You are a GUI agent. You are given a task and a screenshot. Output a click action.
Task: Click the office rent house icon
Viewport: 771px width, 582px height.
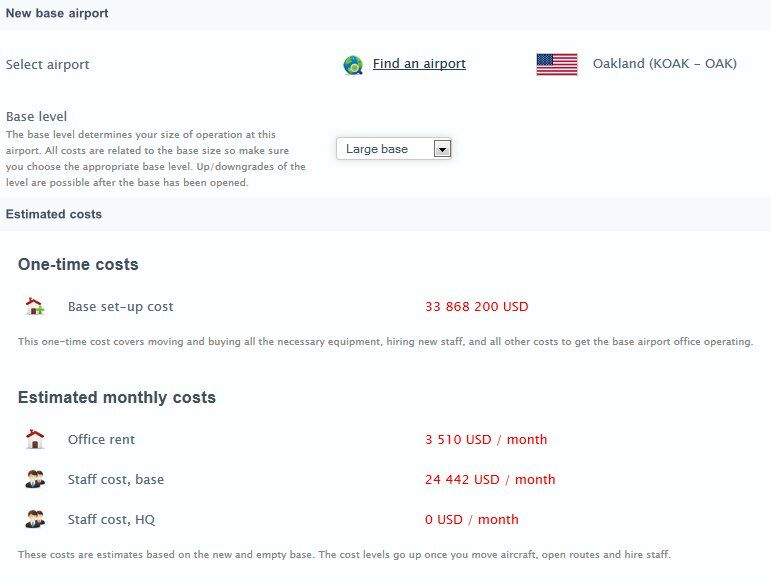pos(35,440)
